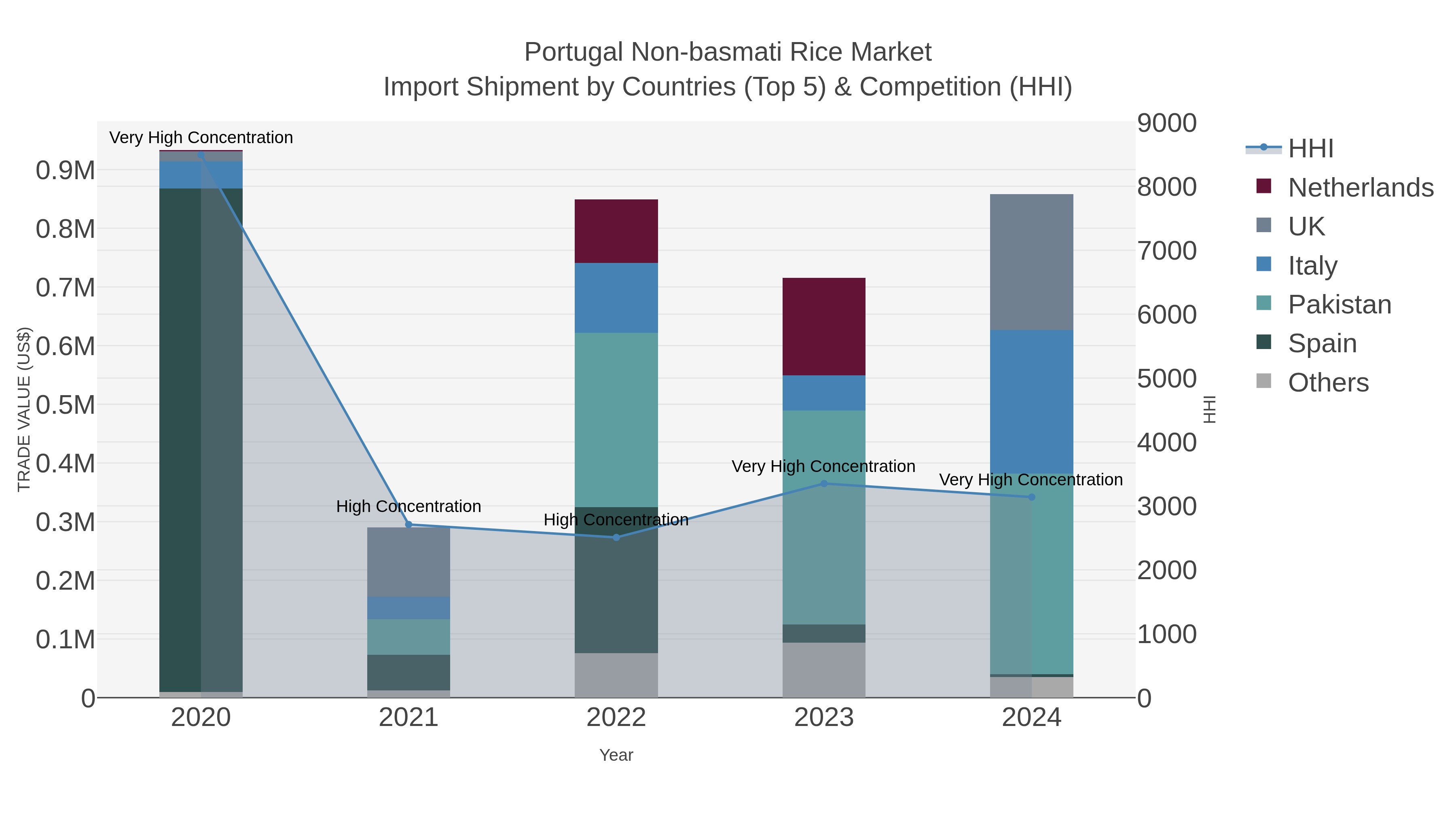Click the UK segment in 2024 bar
This screenshot has height=819, width=1456.
point(1031,262)
